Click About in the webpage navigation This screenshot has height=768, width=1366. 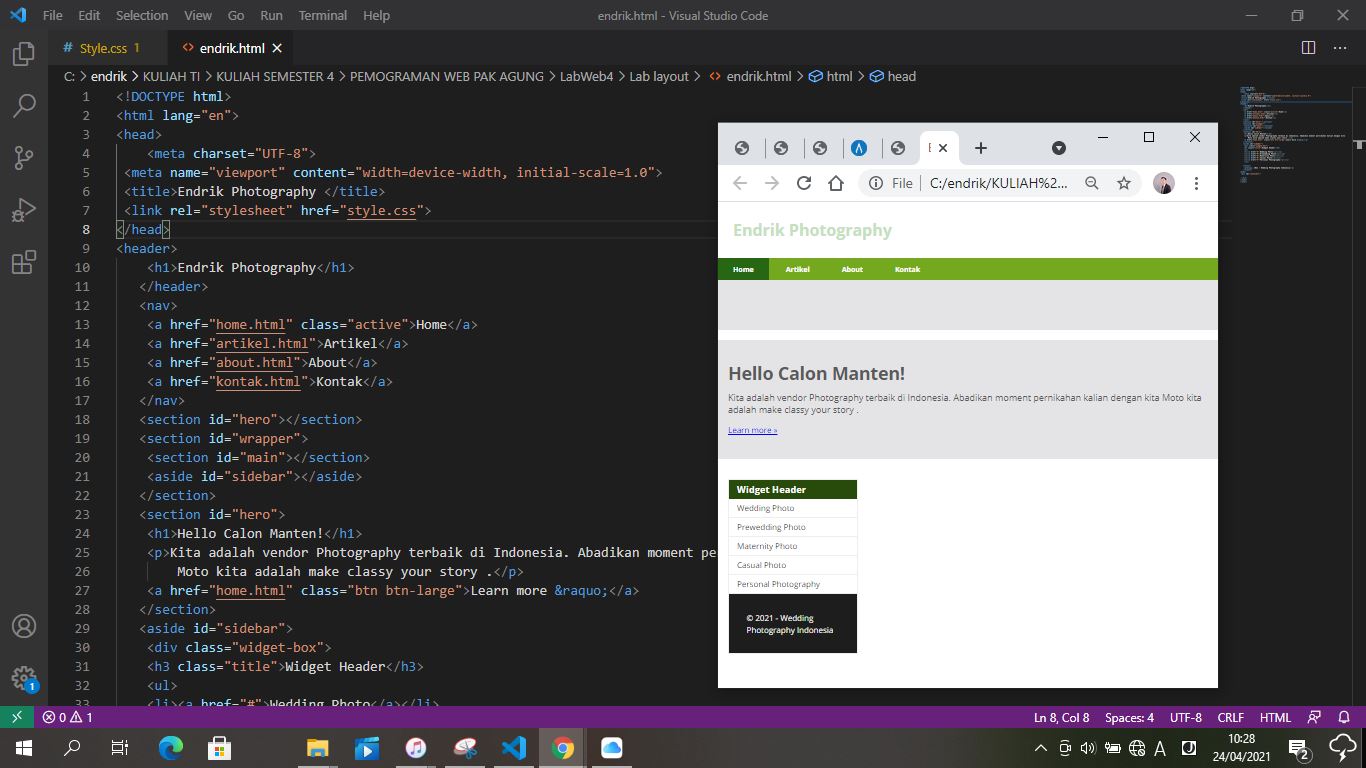point(852,269)
